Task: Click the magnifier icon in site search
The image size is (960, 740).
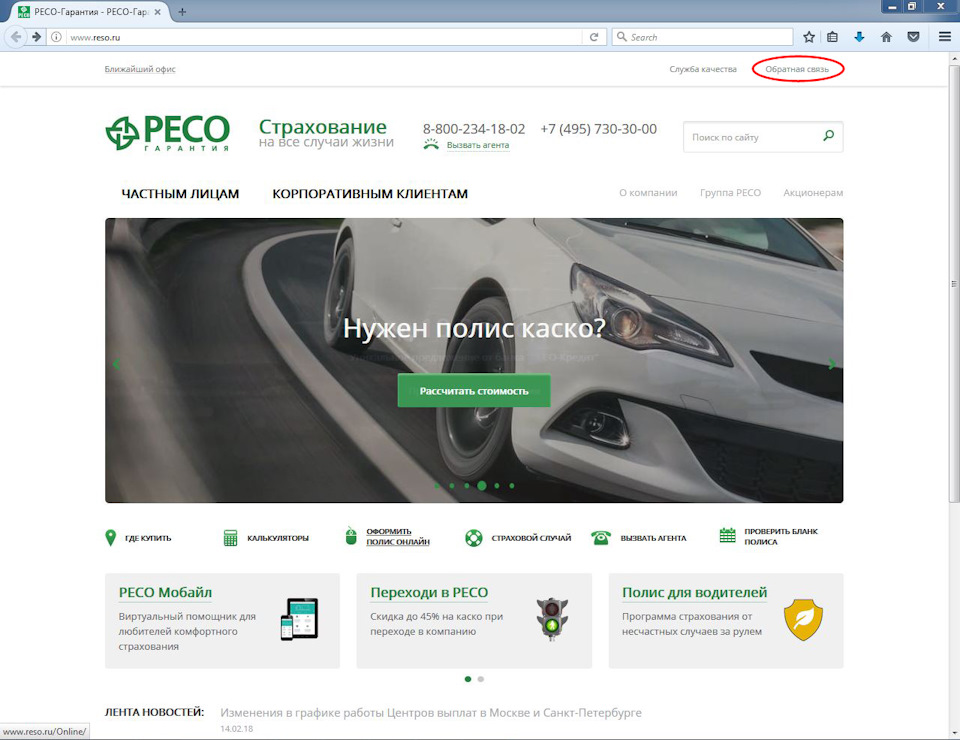Action: click(828, 136)
